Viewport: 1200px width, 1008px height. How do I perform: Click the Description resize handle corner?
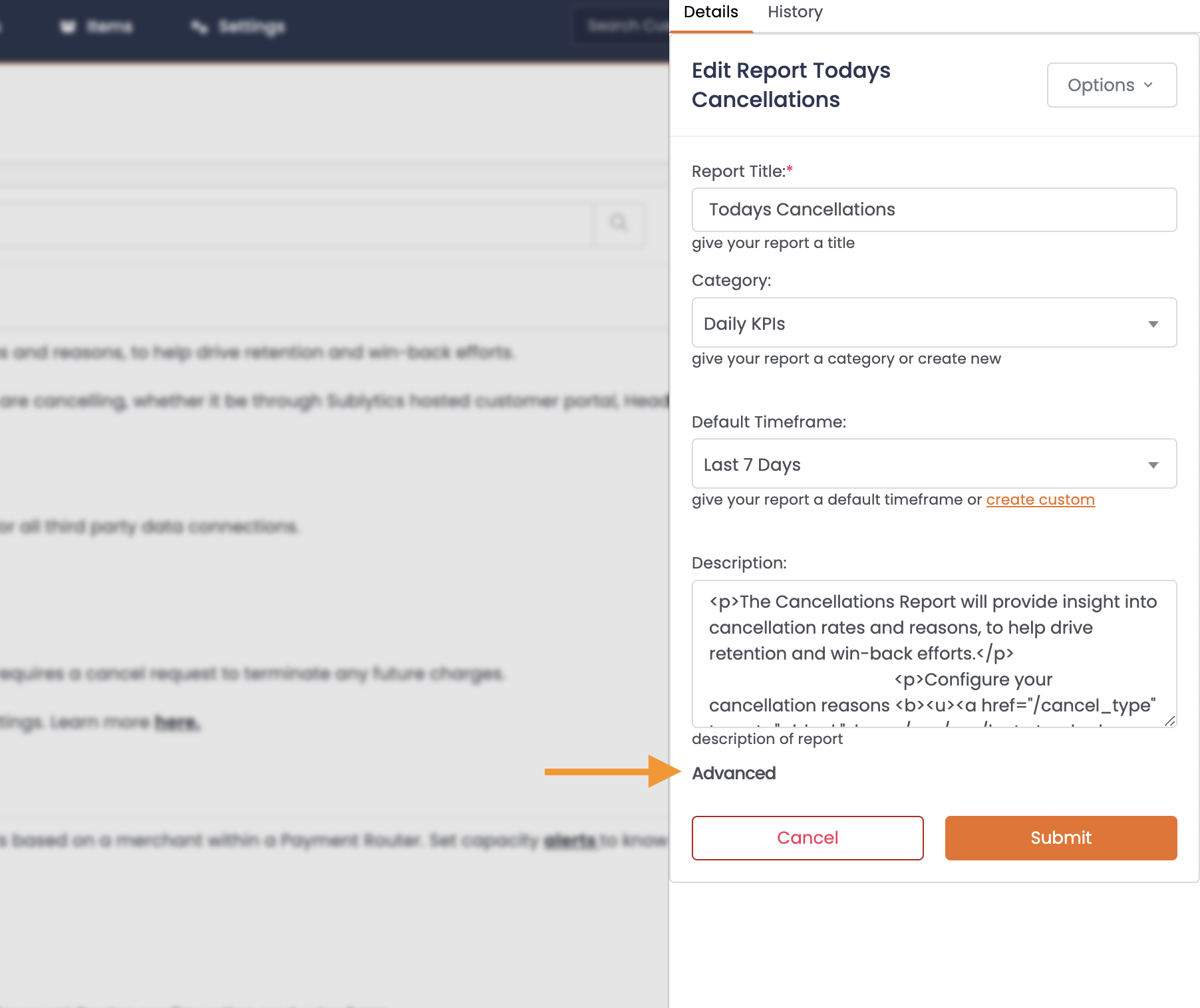click(1169, 721)
